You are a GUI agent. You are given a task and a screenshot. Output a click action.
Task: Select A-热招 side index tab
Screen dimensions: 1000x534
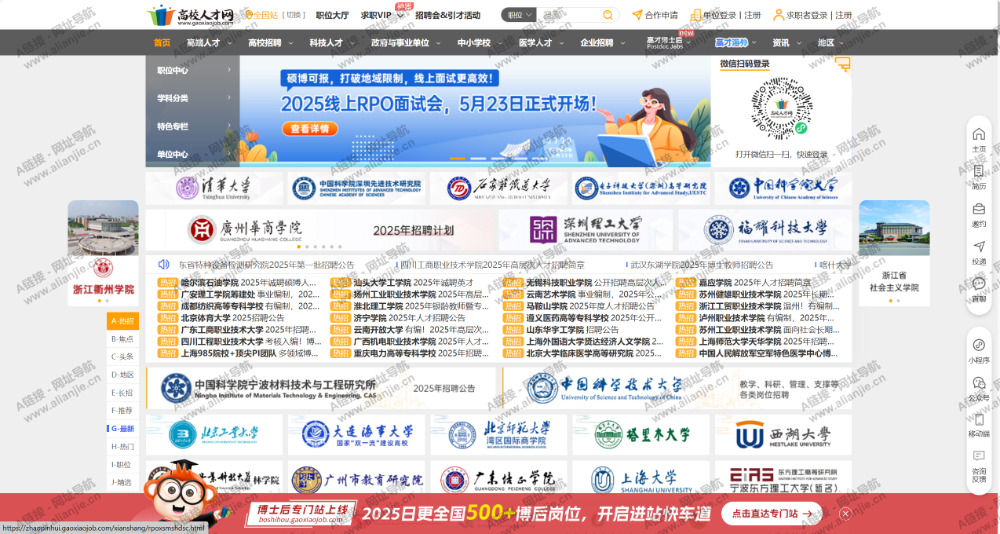click(122, 321)
